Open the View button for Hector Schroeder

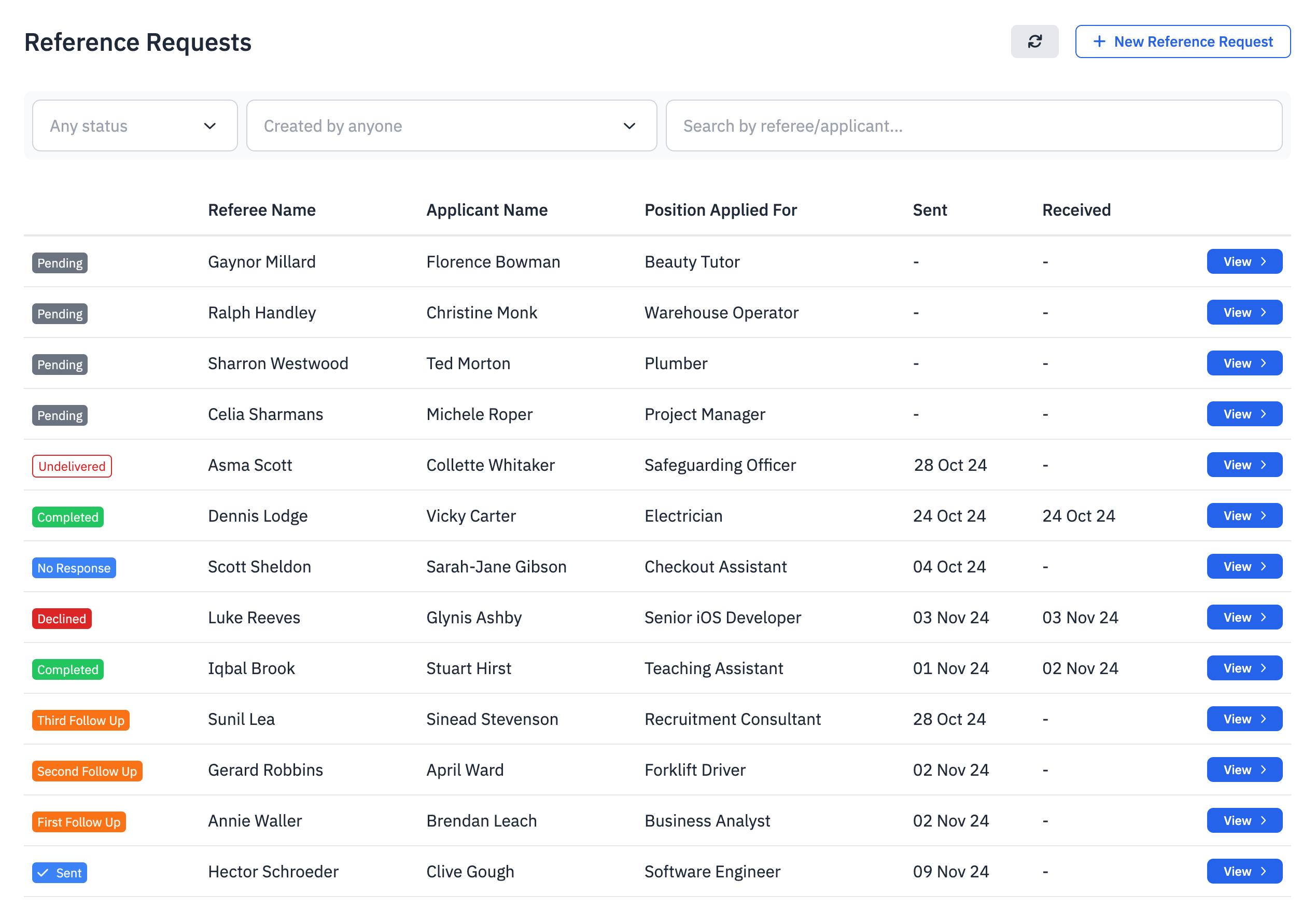point(1244,871)
